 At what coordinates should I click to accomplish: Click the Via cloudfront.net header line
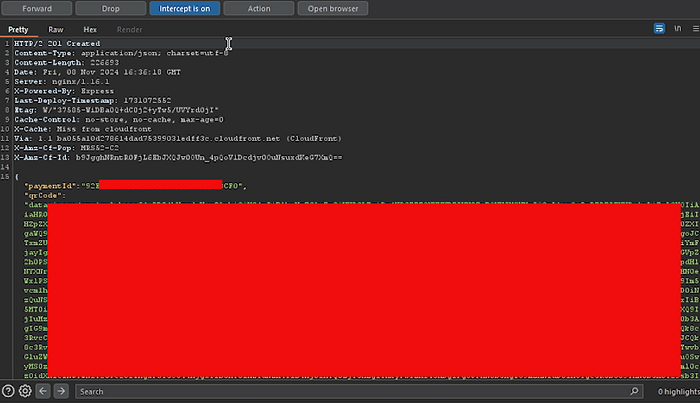tap(178, 138)
